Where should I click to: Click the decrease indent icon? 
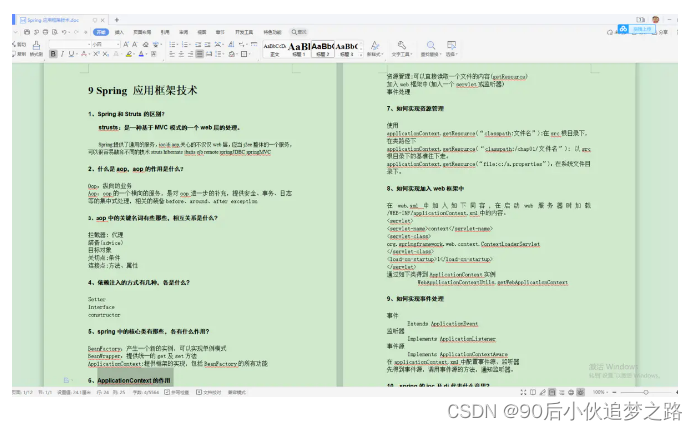pos(198,45)
